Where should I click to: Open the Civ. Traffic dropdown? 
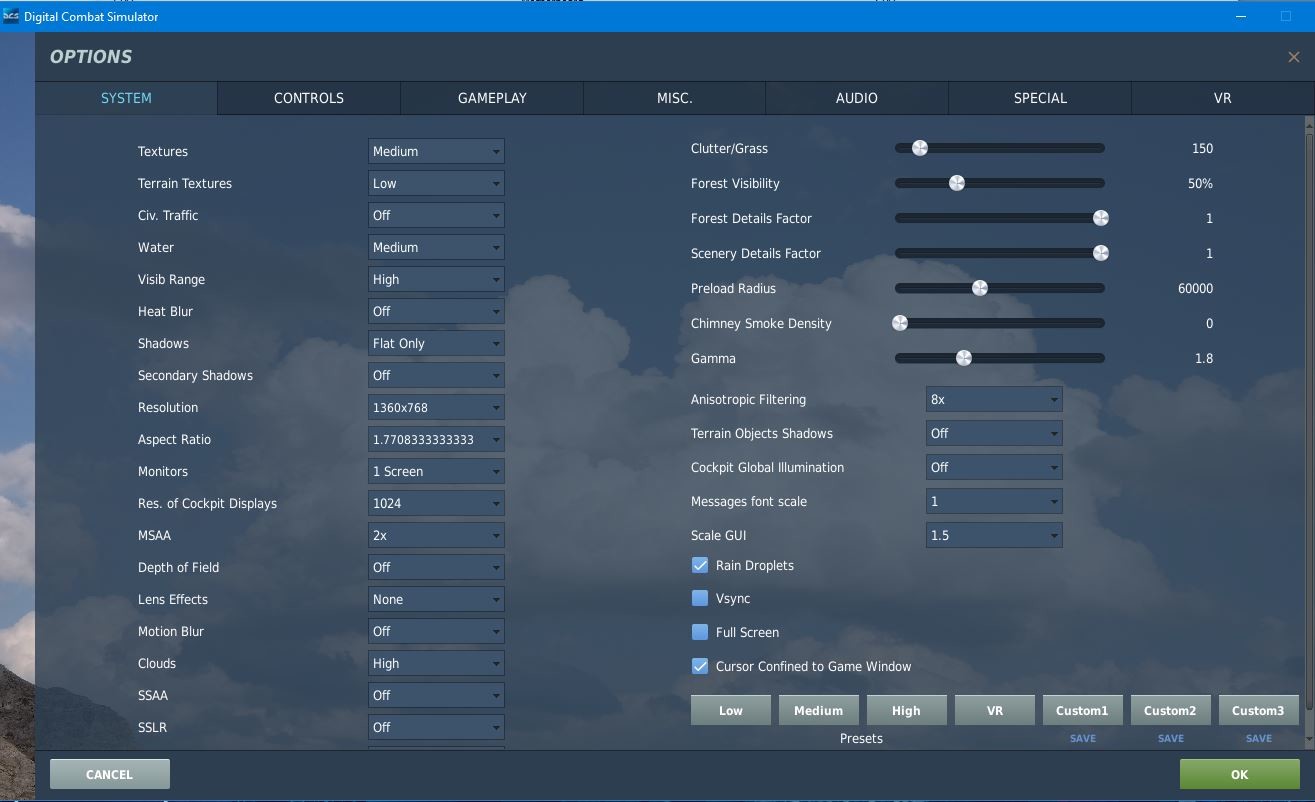point(436,215)
